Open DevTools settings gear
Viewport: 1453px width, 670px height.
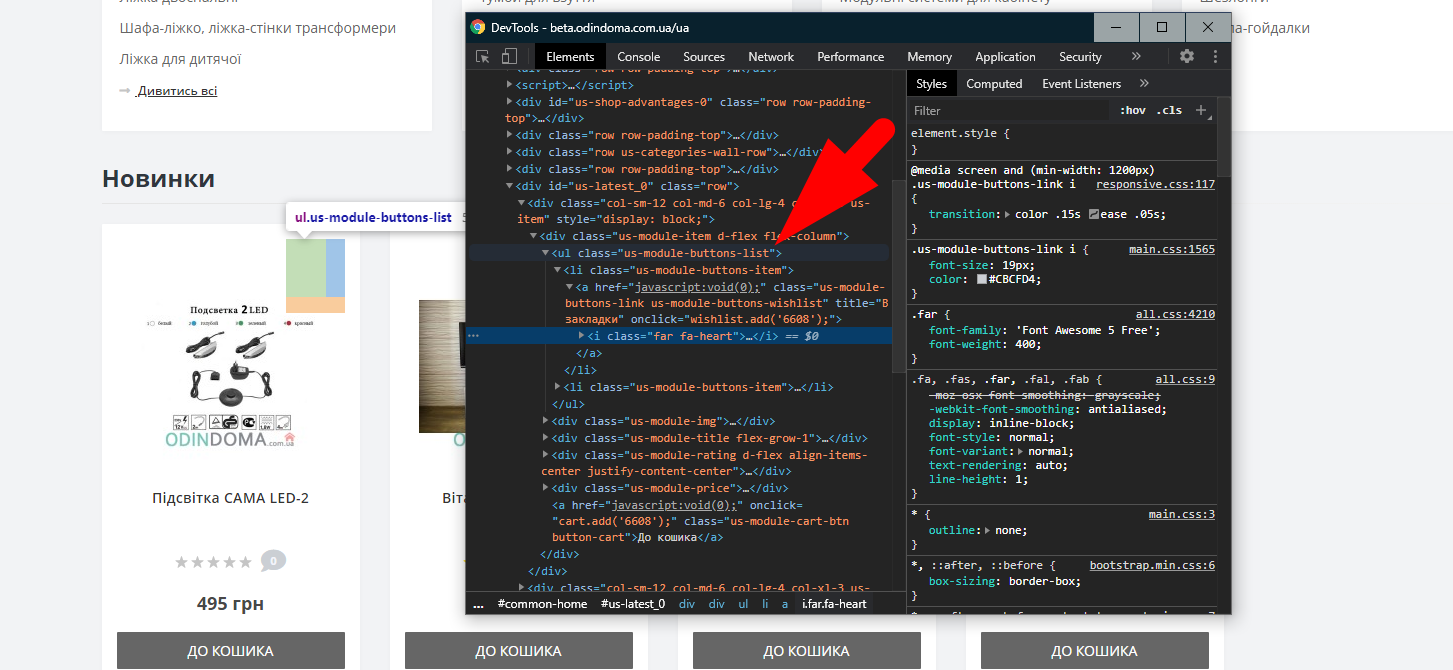[x=1186, y=57]
